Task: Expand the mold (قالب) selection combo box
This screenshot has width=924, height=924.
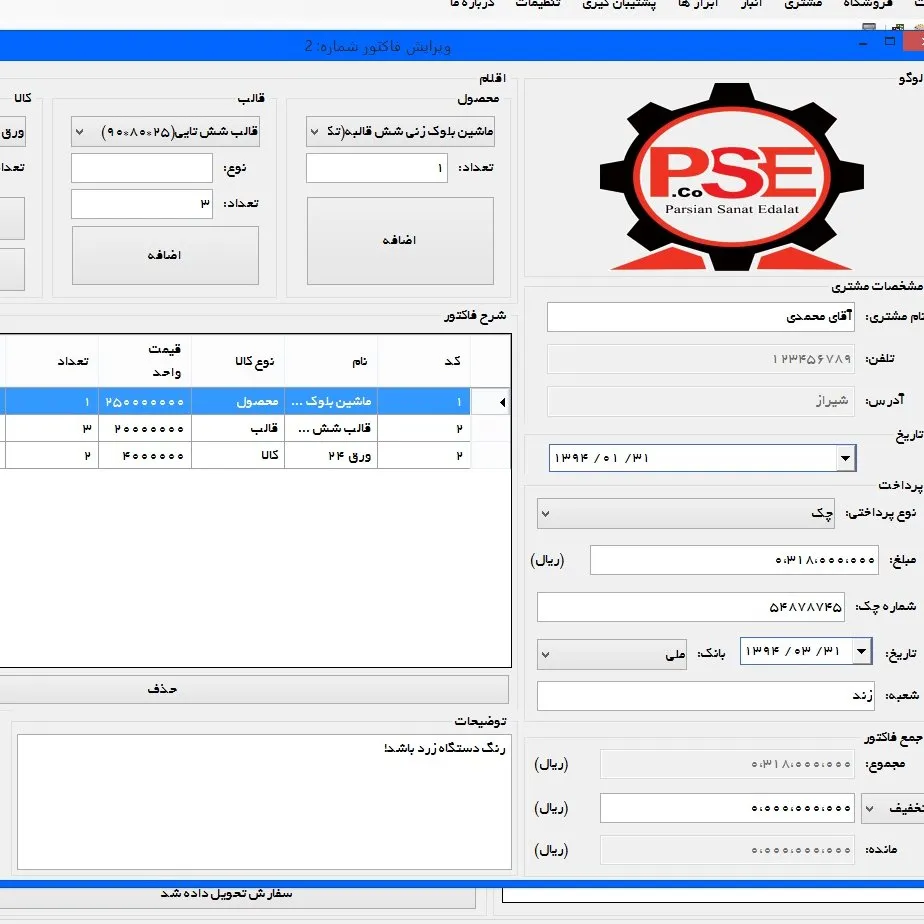Action: coord(80,132)
